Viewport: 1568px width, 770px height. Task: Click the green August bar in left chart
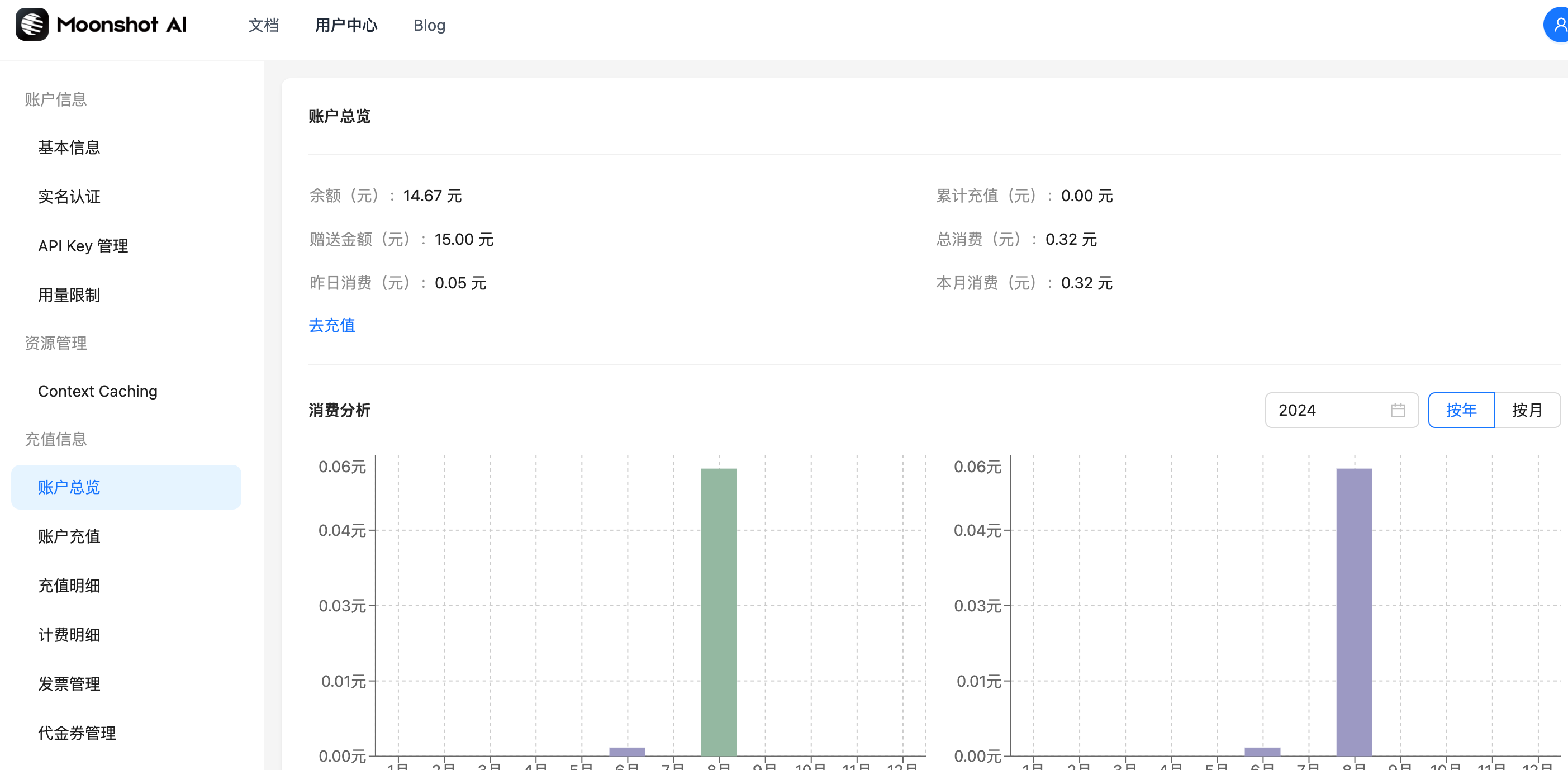tap(718, 612)
